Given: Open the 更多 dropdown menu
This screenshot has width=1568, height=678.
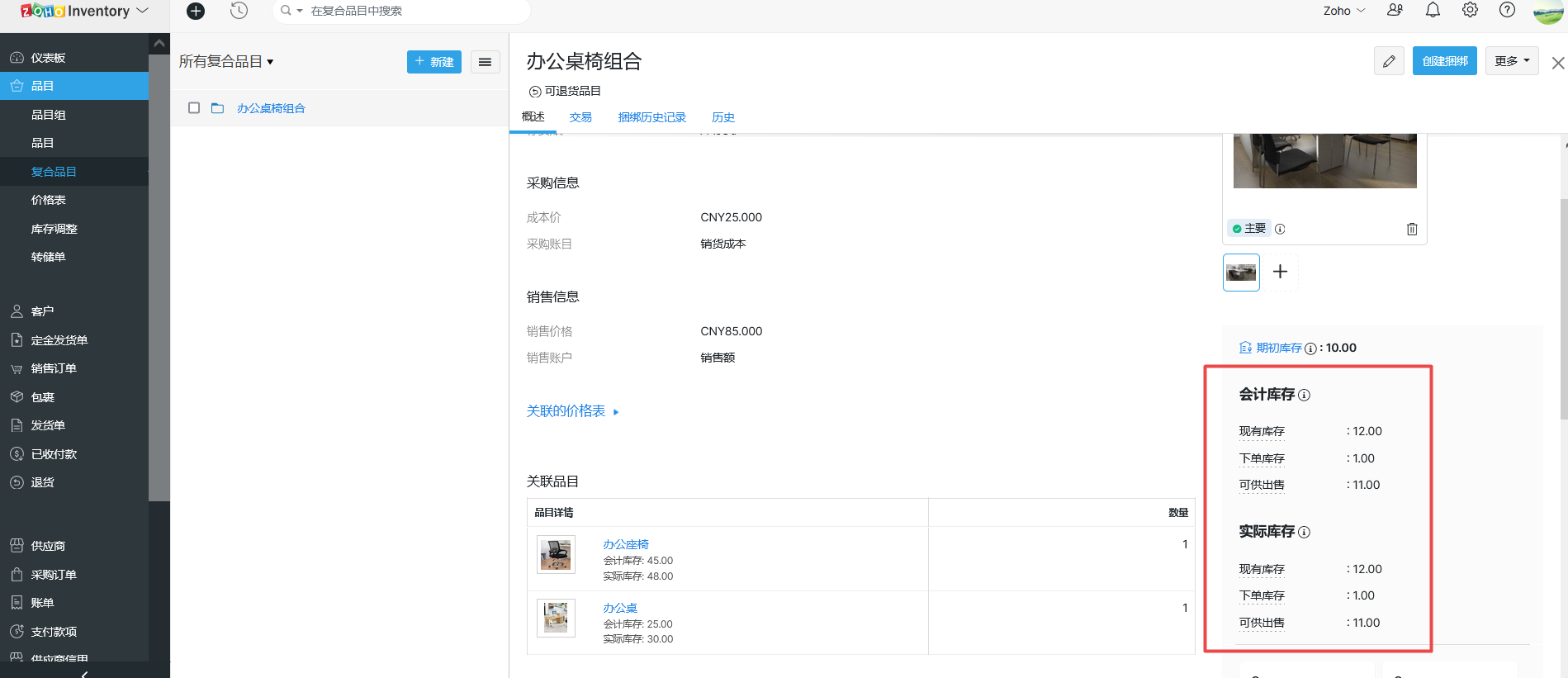Looking at the screenshot, I should pos(1511,61).
